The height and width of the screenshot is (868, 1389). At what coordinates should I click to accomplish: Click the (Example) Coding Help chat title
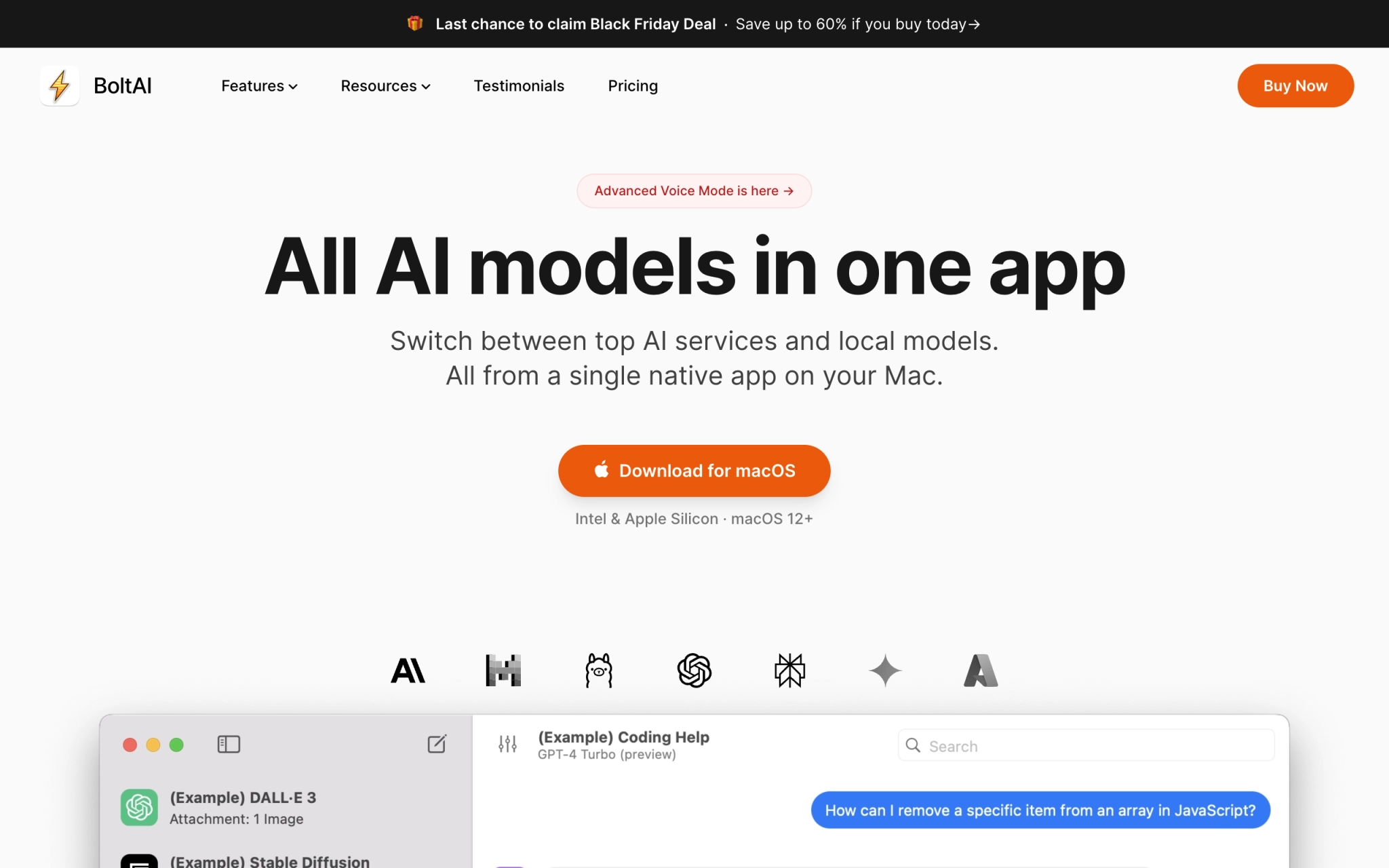[623, 737]
